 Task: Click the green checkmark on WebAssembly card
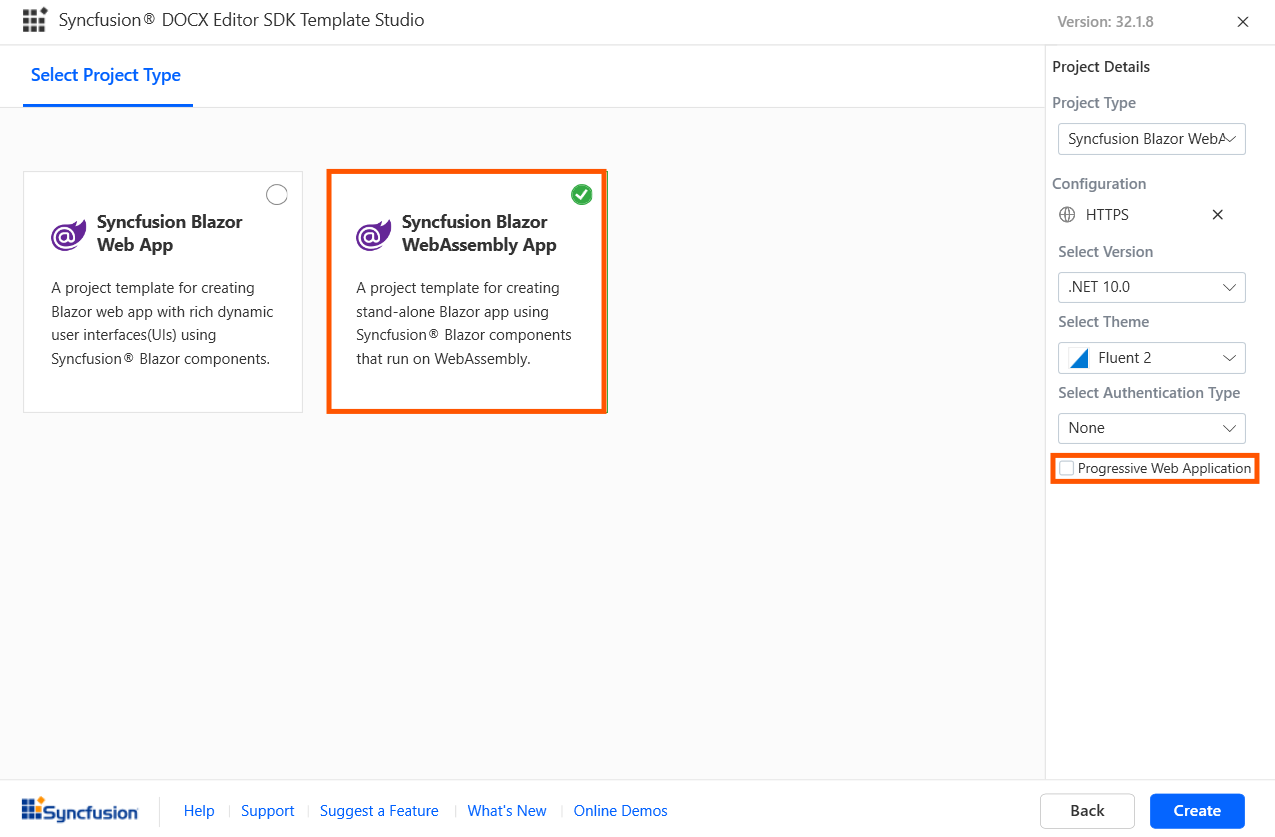(x=581, y=195)
